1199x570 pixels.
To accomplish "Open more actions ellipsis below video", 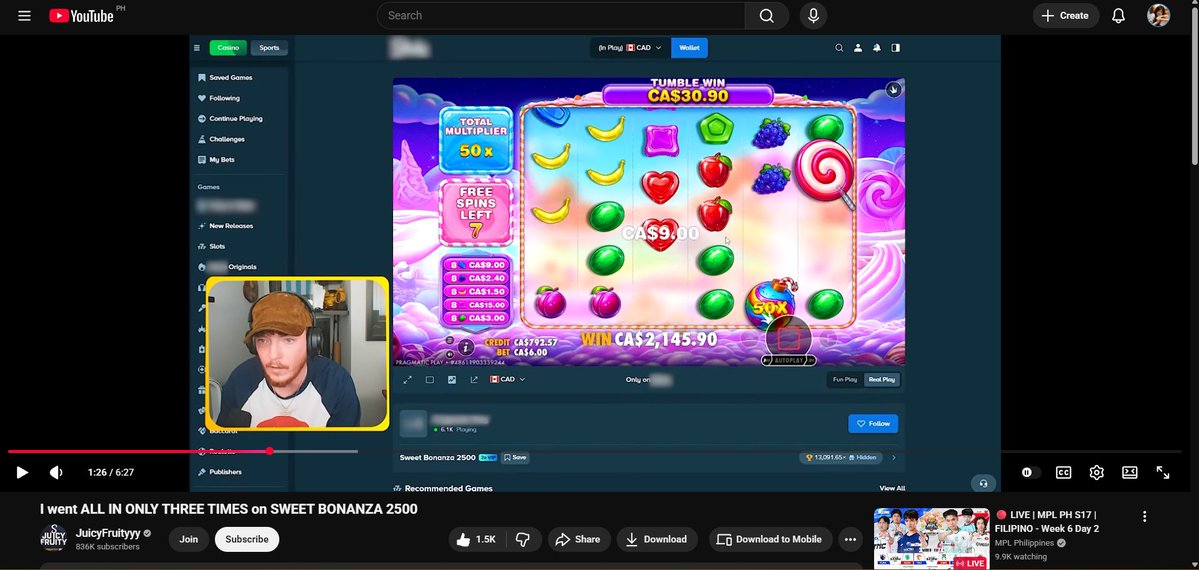I will [x=850, y=539].
